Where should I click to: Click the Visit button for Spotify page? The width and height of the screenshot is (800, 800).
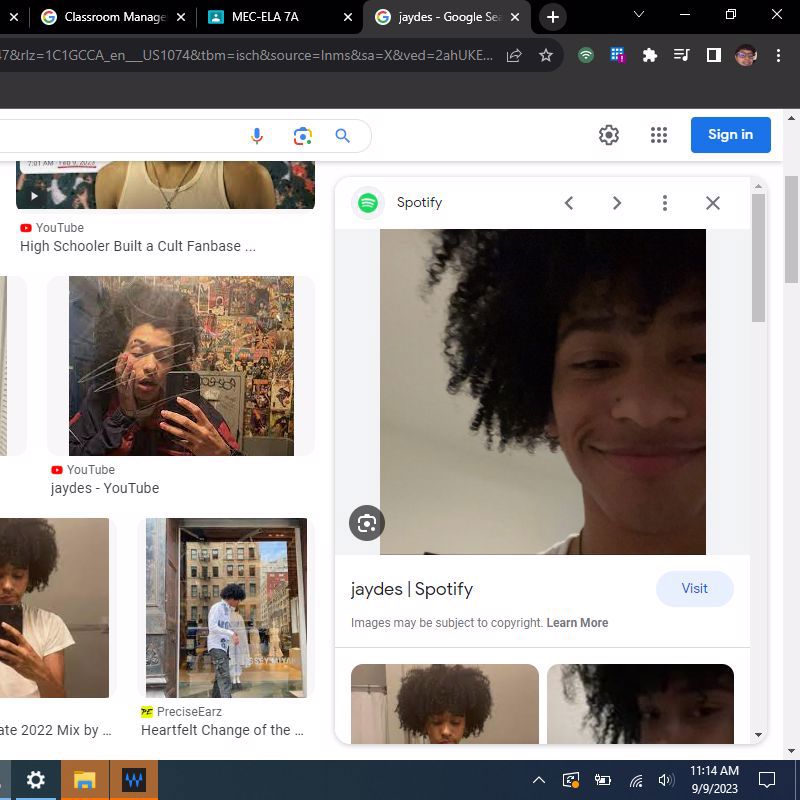click(x=694, y=588)
